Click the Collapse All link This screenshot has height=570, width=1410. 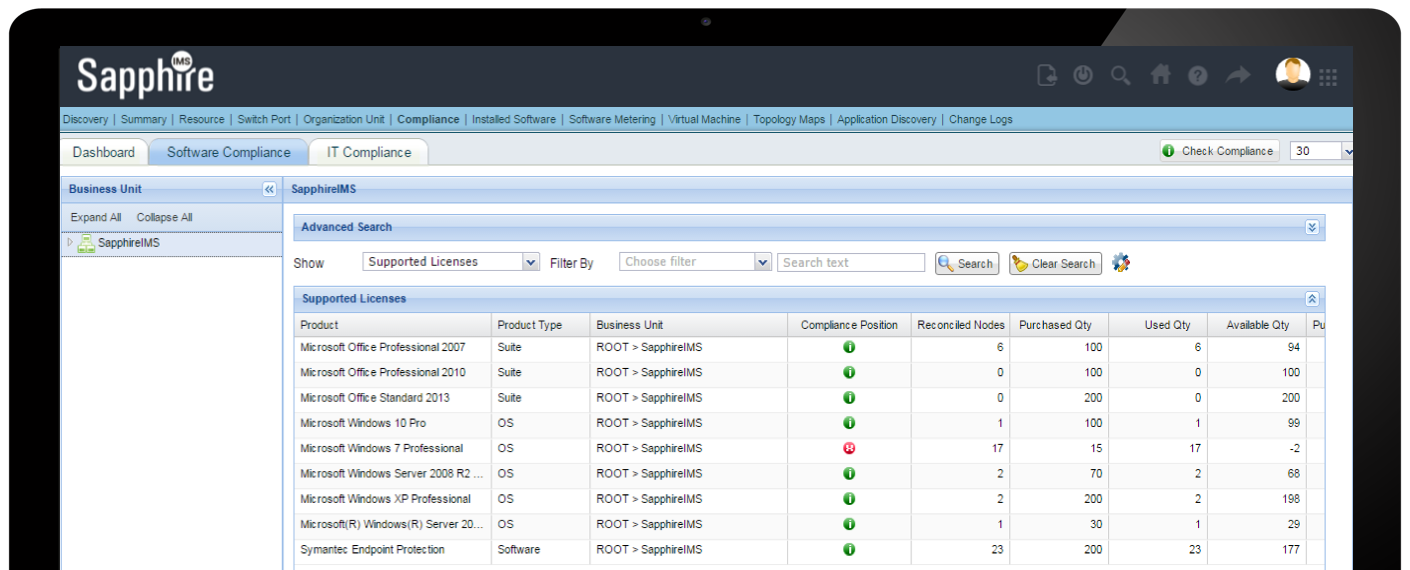click(x=165, y=217)
